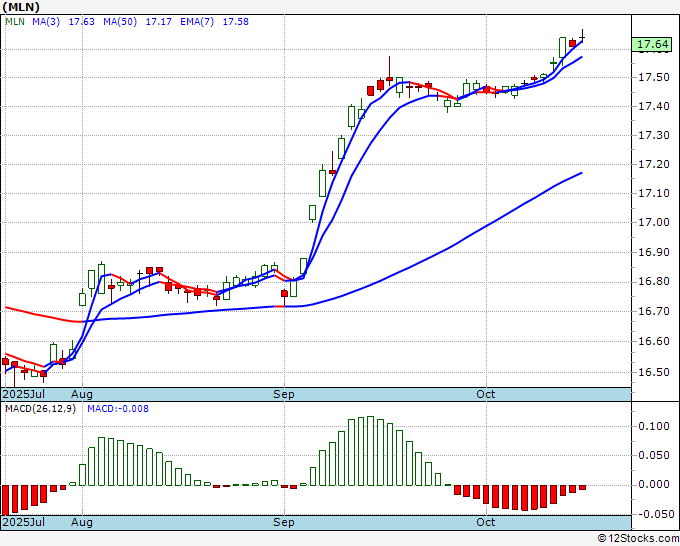
Task: Click the 16.90 price axis label
Action: point(654,252)
